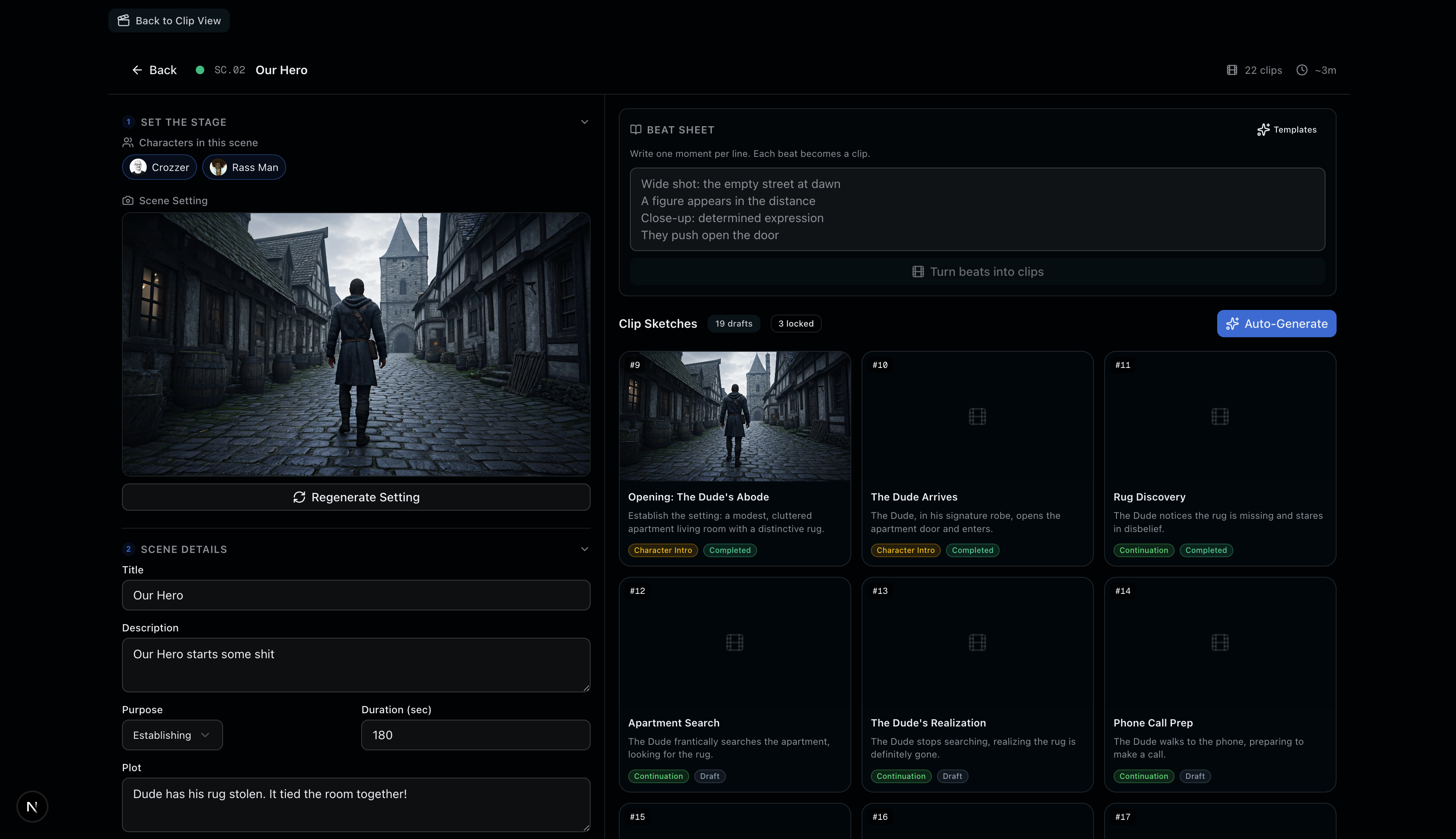This screenshot has height=839, width=1456.
Task: Click the film icon in Turn beats into clips
Action: pyautogui.click(x=918, y=272)
